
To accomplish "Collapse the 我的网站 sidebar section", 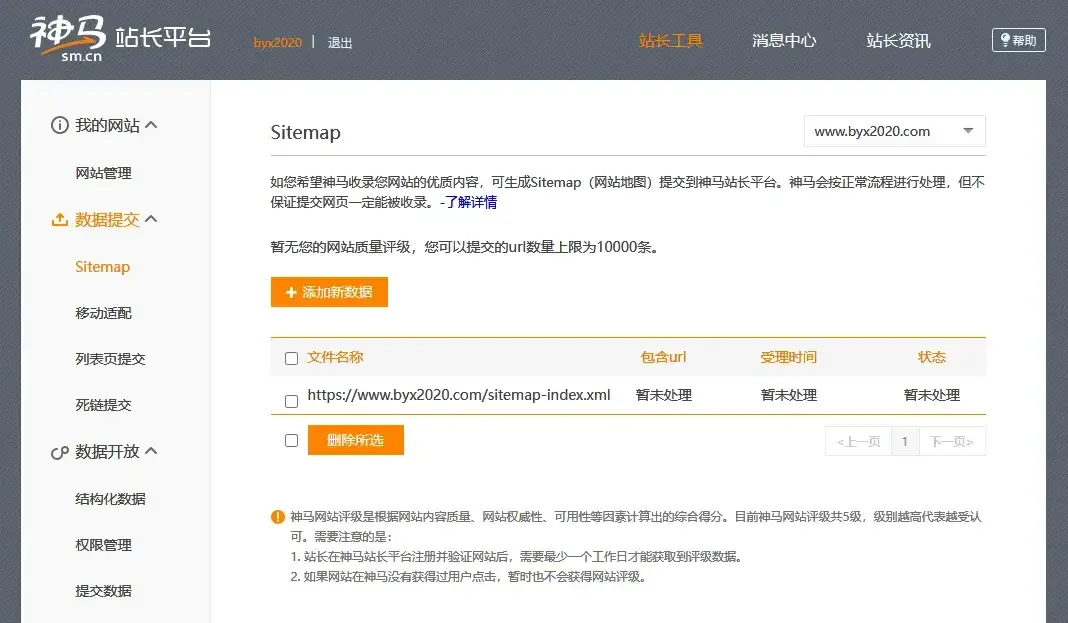I will point(152,125).
